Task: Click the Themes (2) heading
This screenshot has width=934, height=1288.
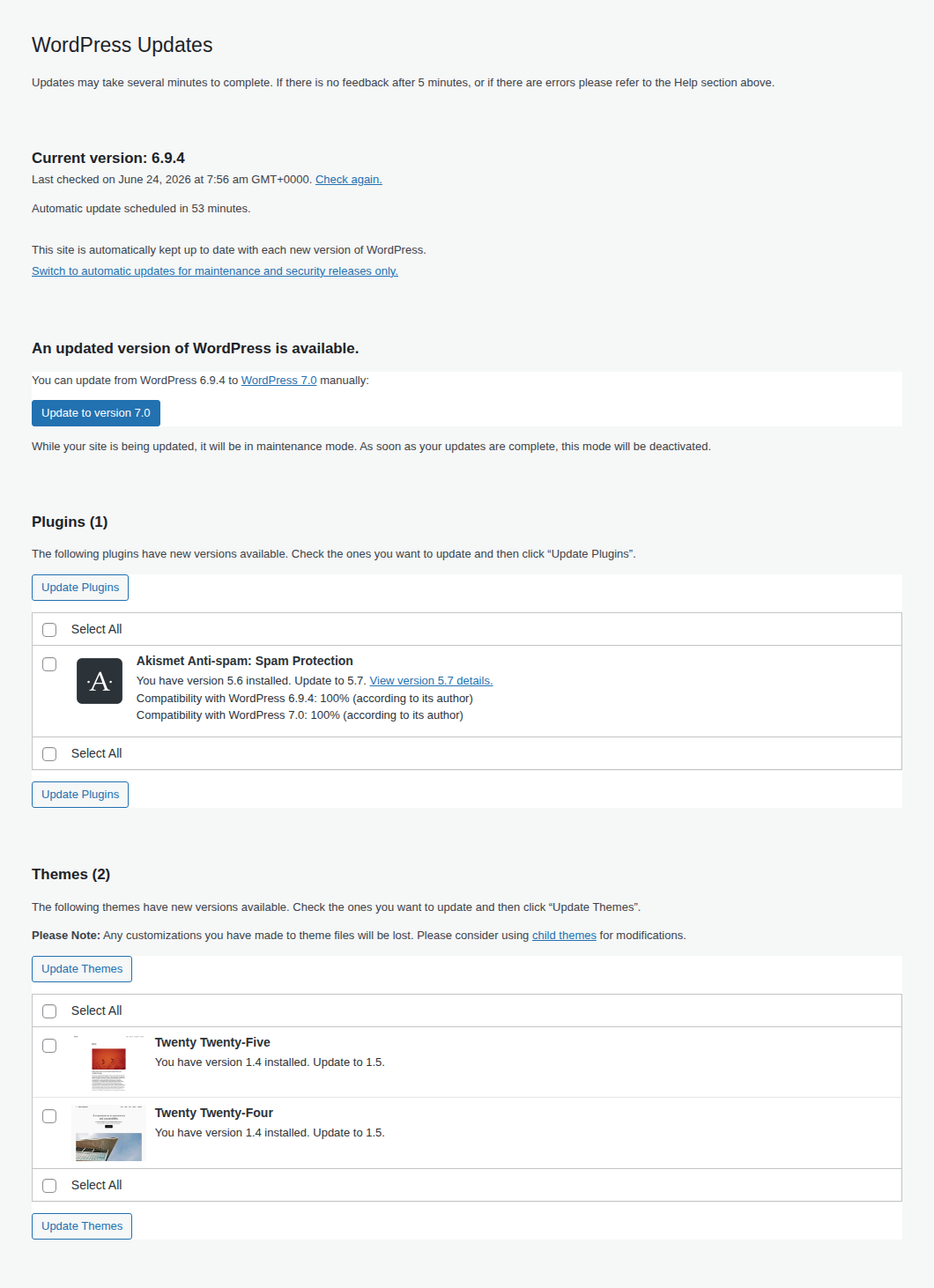Action: 70,875
